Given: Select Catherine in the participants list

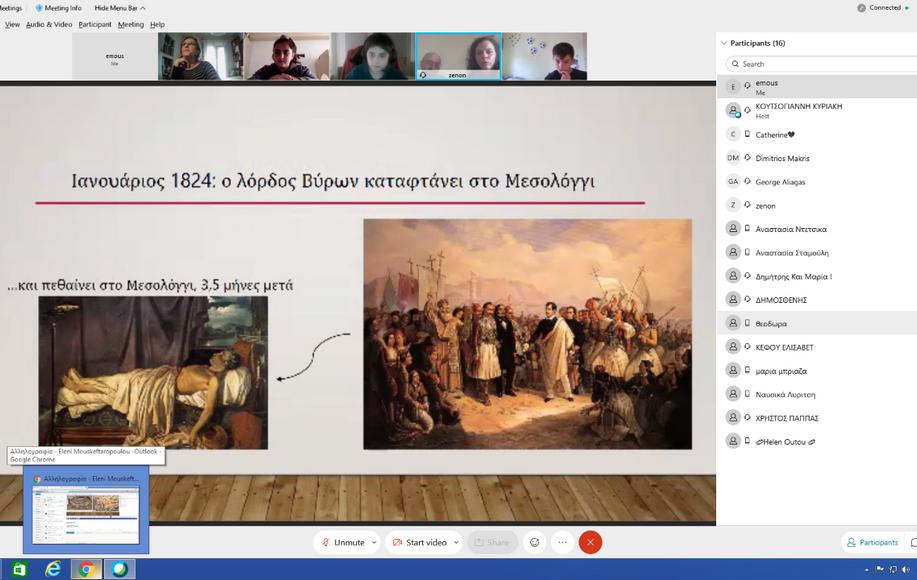Looking at the screenshot, I should click(817, 134).
